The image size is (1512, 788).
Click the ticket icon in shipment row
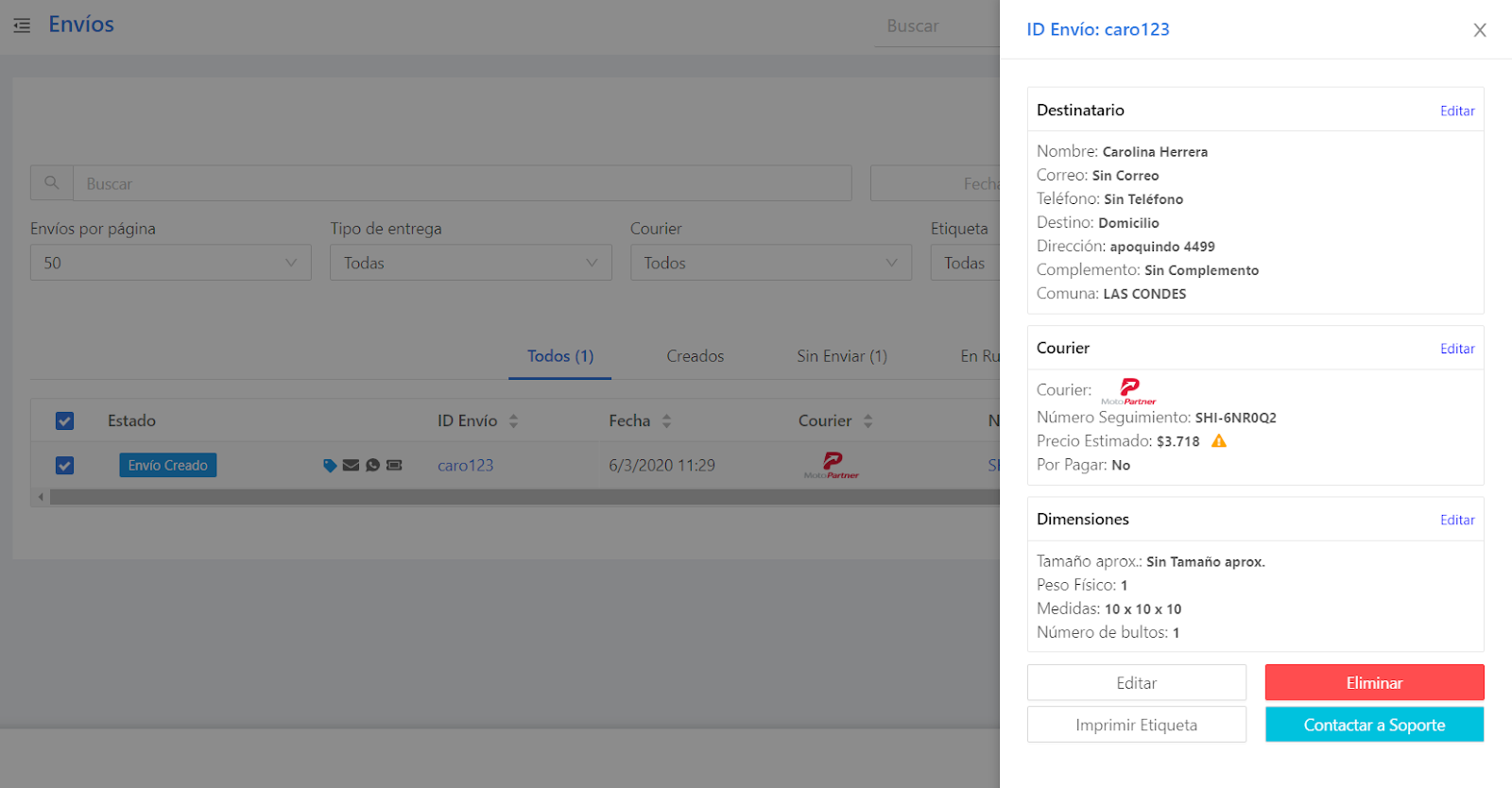pos(394,466)
